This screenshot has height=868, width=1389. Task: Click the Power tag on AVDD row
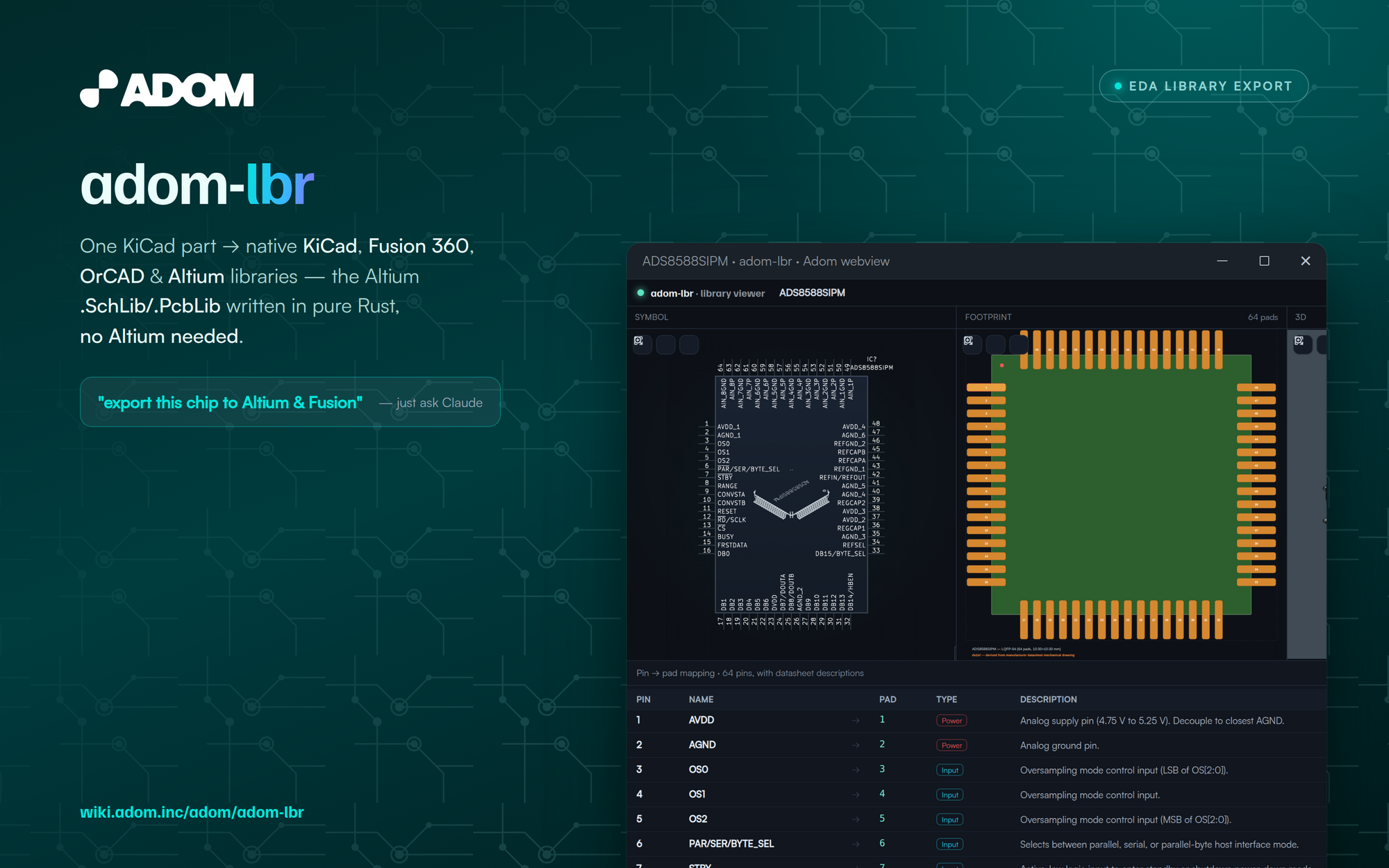[x=951, y=721]
